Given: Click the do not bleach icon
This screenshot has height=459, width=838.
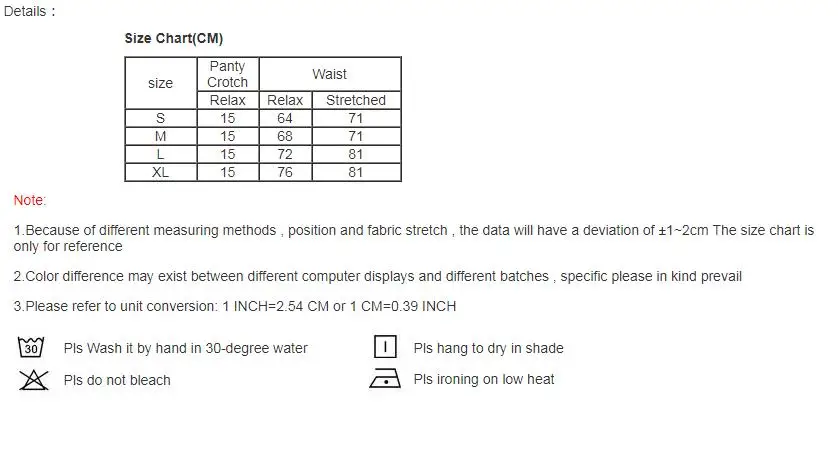Looking at the screenshot, I should tap(34, 380).
